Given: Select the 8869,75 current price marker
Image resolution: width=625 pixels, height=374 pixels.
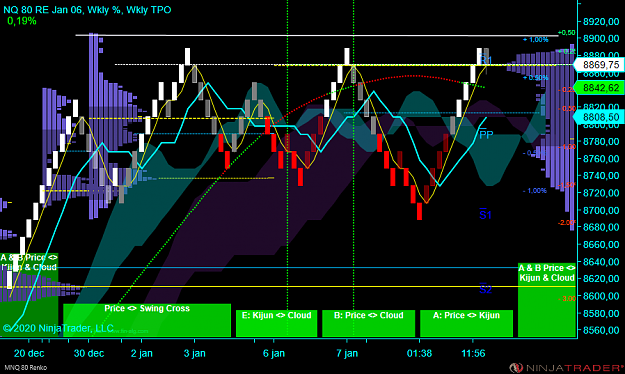Looking at the screenshot, I should pos(599,65).
